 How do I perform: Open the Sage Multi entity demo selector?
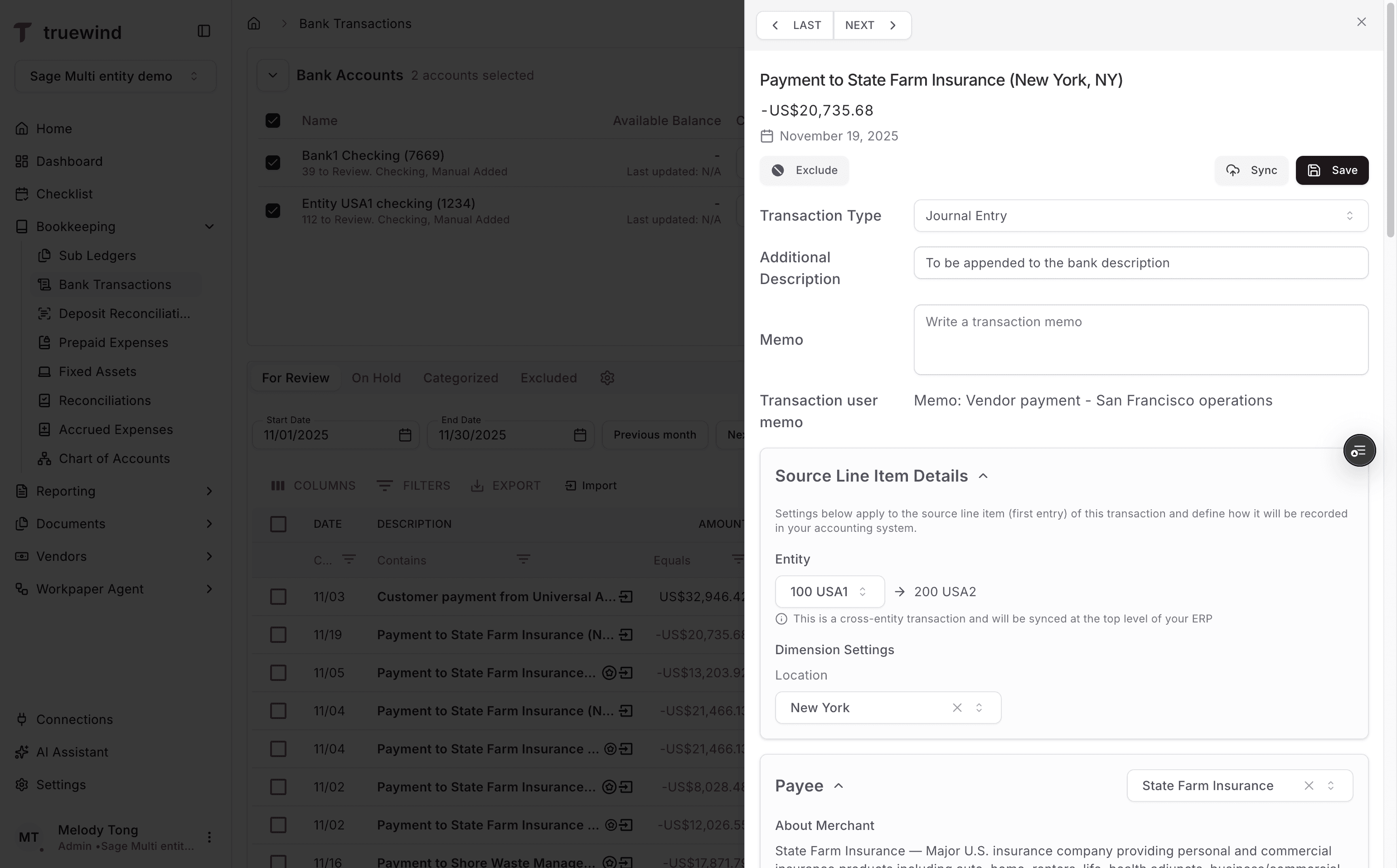click(x=115, y=76)
